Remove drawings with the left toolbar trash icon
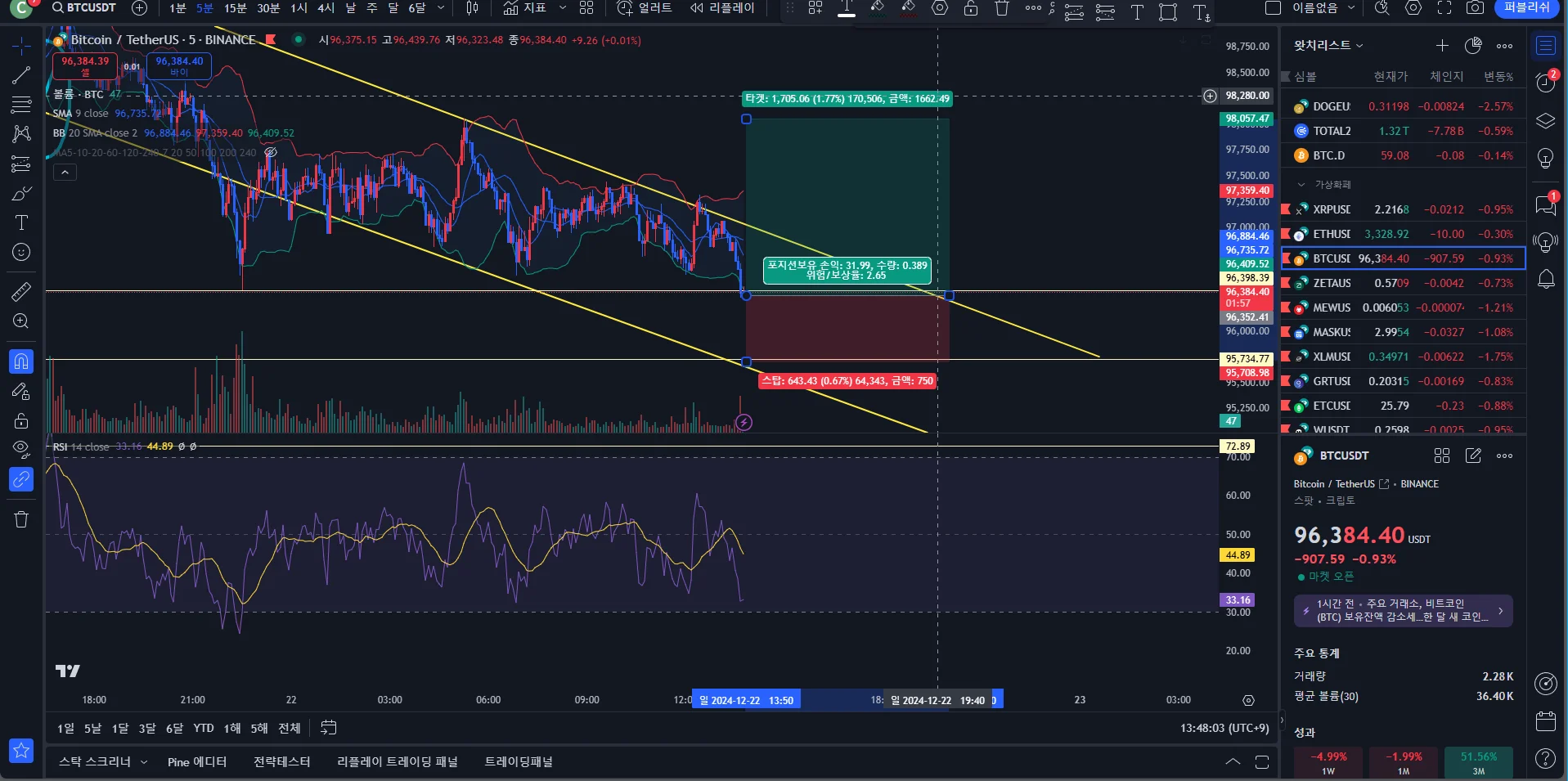This screenshot has height=781, width=1568. coord(21,519)
